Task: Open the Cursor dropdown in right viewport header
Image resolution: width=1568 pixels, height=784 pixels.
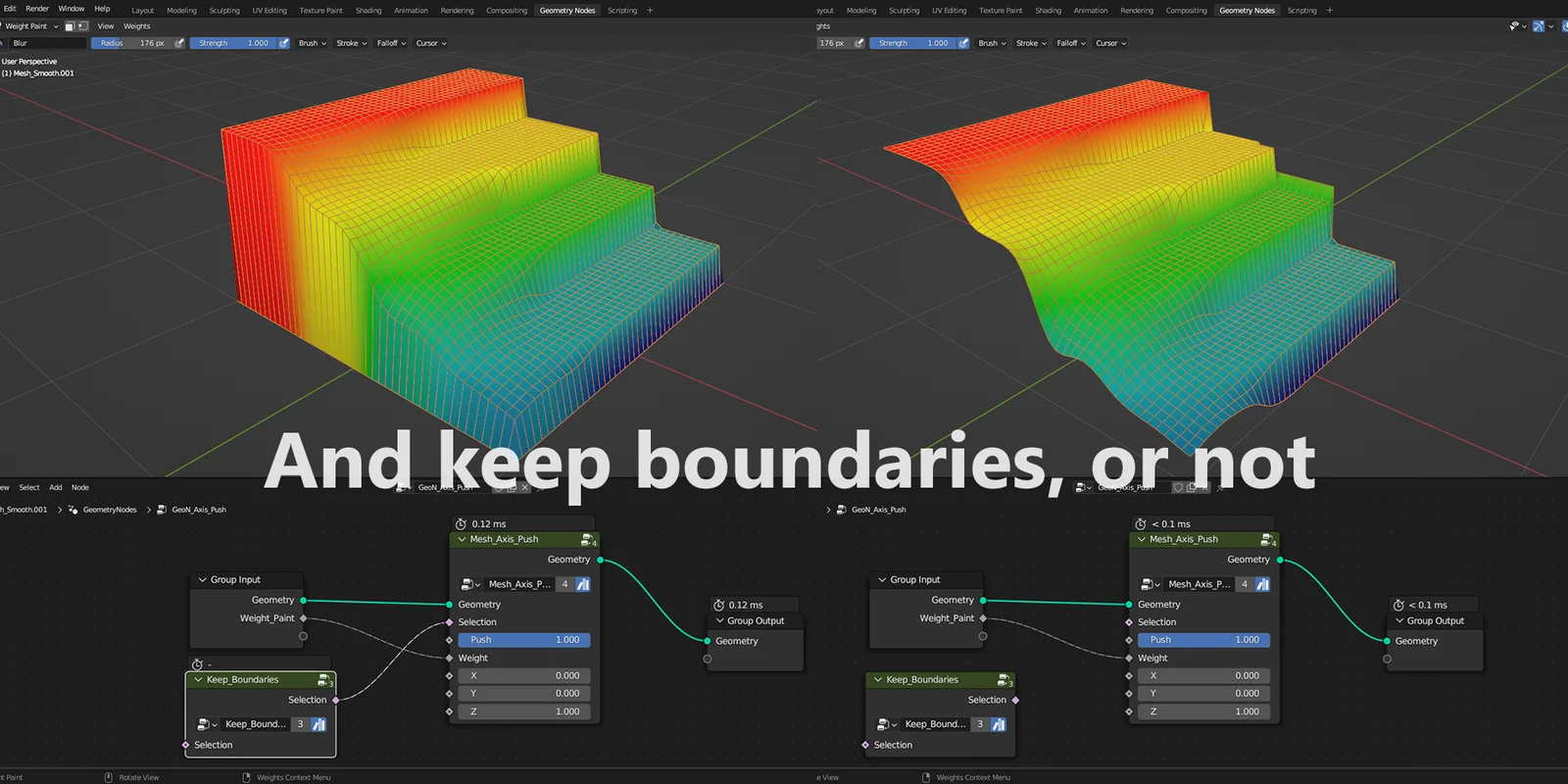Action: 1110,43
